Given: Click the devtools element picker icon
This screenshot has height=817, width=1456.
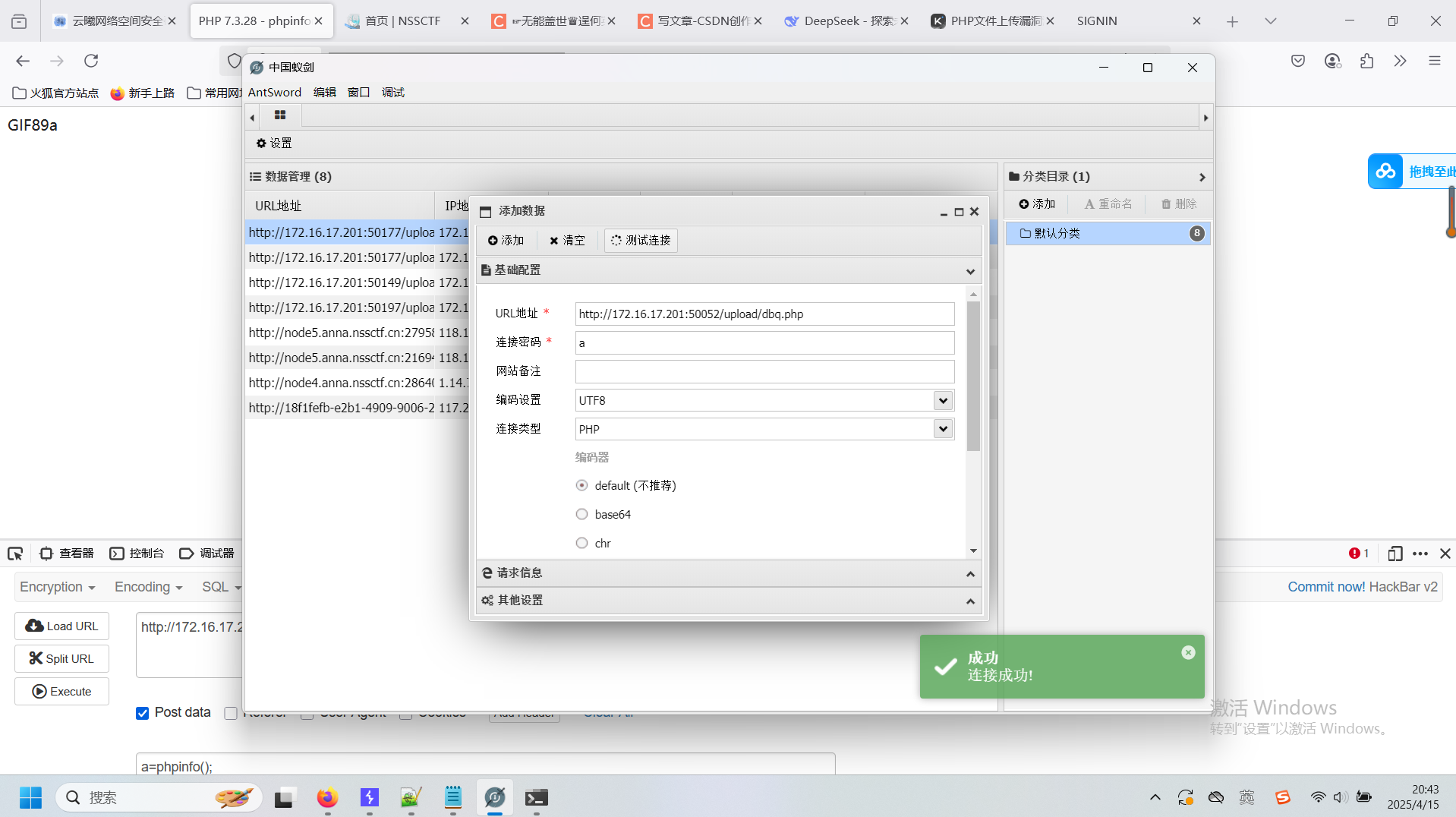Looking at the screenshot, I should pyautogui.click(x=15, y=554).
